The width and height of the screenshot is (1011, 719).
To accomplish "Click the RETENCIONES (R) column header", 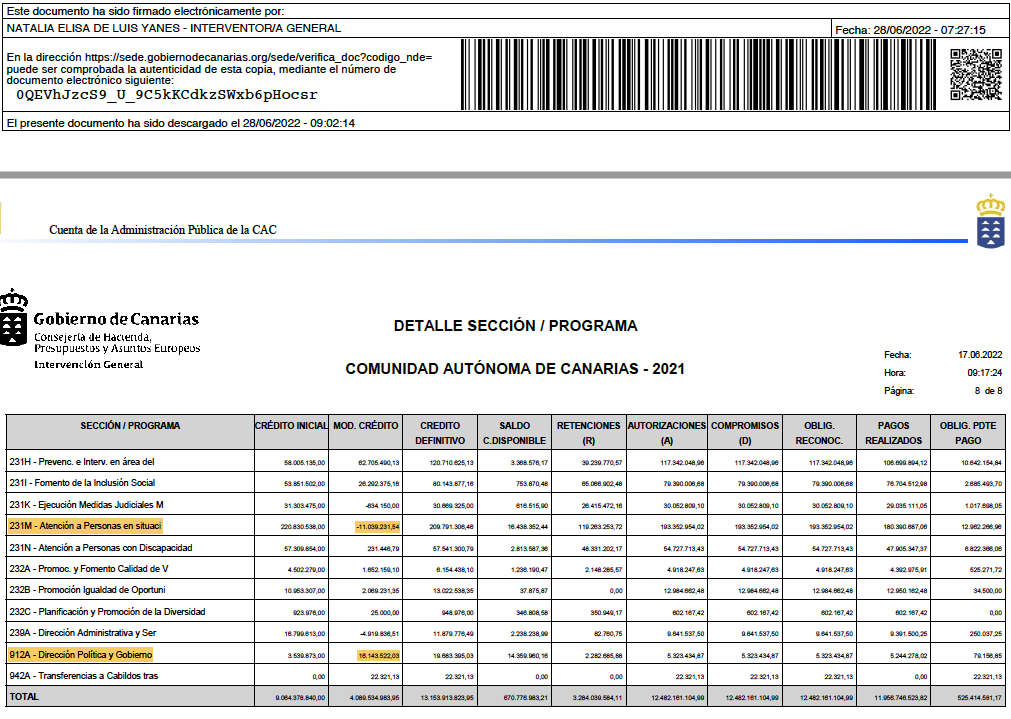I will pyautogui.click(x=589, y=432).
